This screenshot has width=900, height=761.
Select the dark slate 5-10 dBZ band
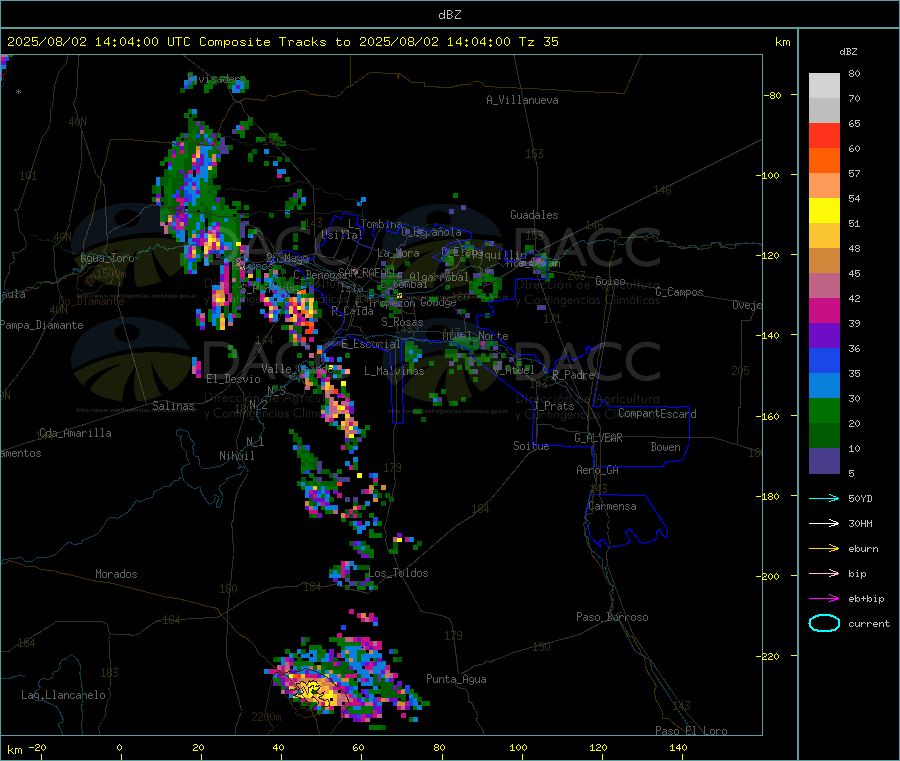[824, 461]
